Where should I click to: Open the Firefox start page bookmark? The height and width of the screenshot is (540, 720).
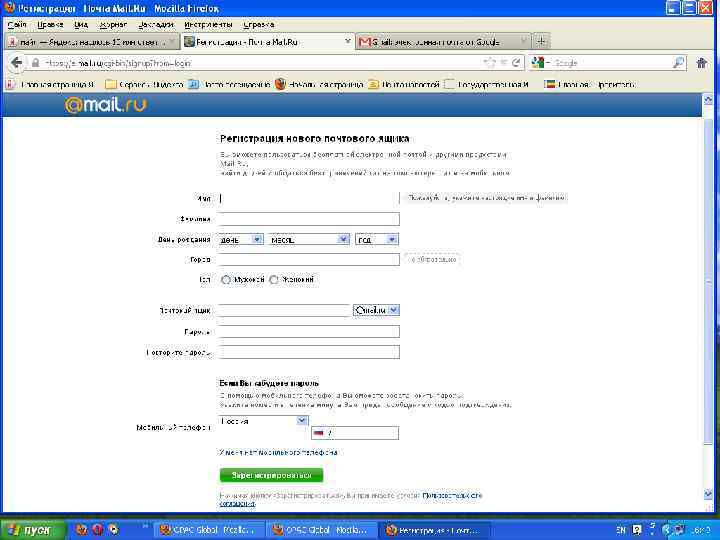319,84
